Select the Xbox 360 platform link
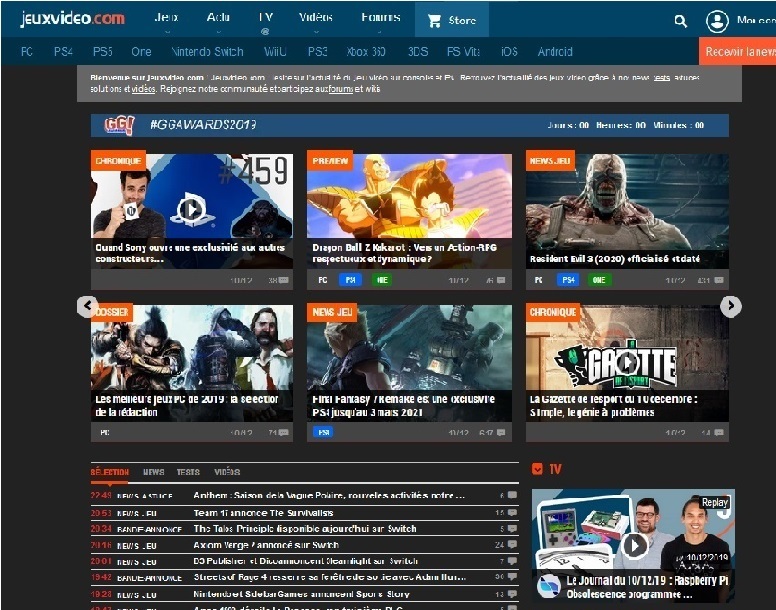 366,51
